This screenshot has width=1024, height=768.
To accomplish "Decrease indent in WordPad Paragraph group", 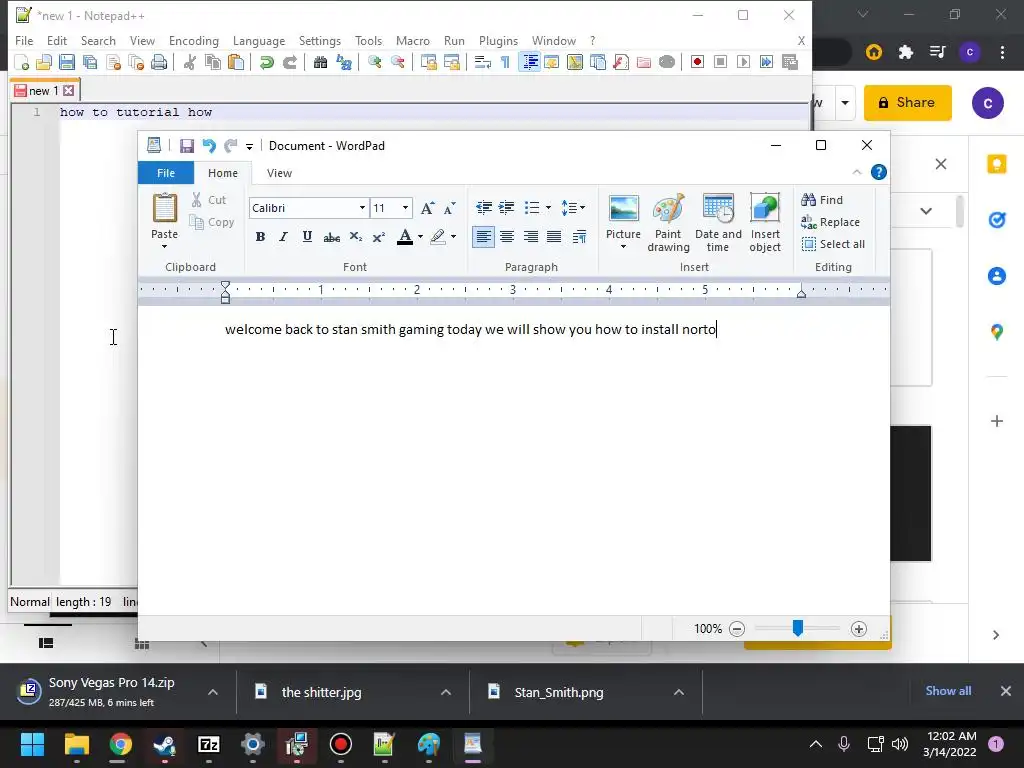I will tap(484, 208).
